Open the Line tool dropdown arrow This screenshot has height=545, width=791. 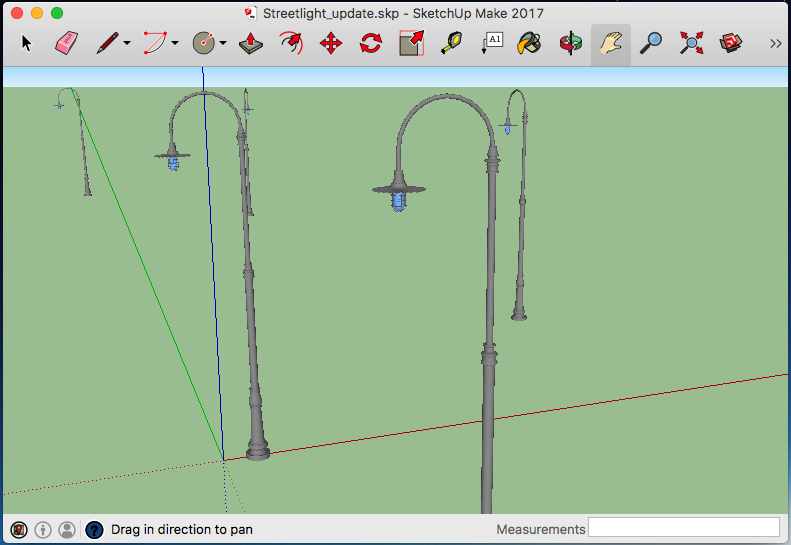(x=127, y=43)
